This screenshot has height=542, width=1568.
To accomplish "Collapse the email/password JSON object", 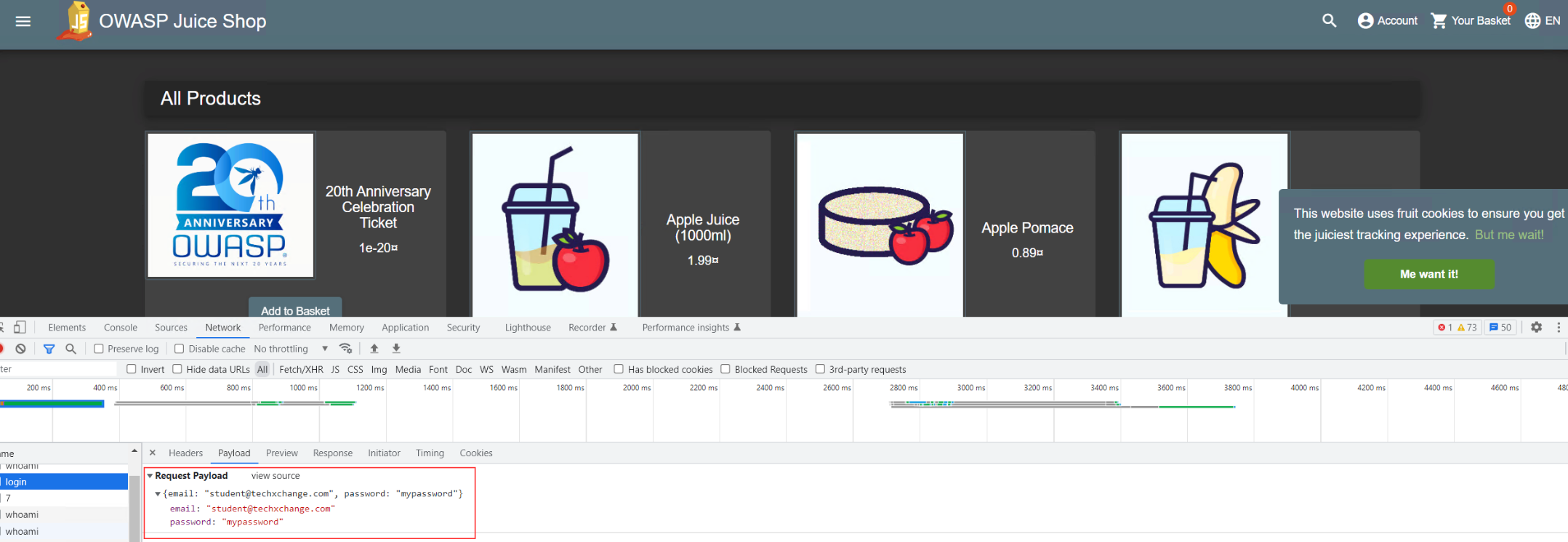I will (x=158, y=494).
